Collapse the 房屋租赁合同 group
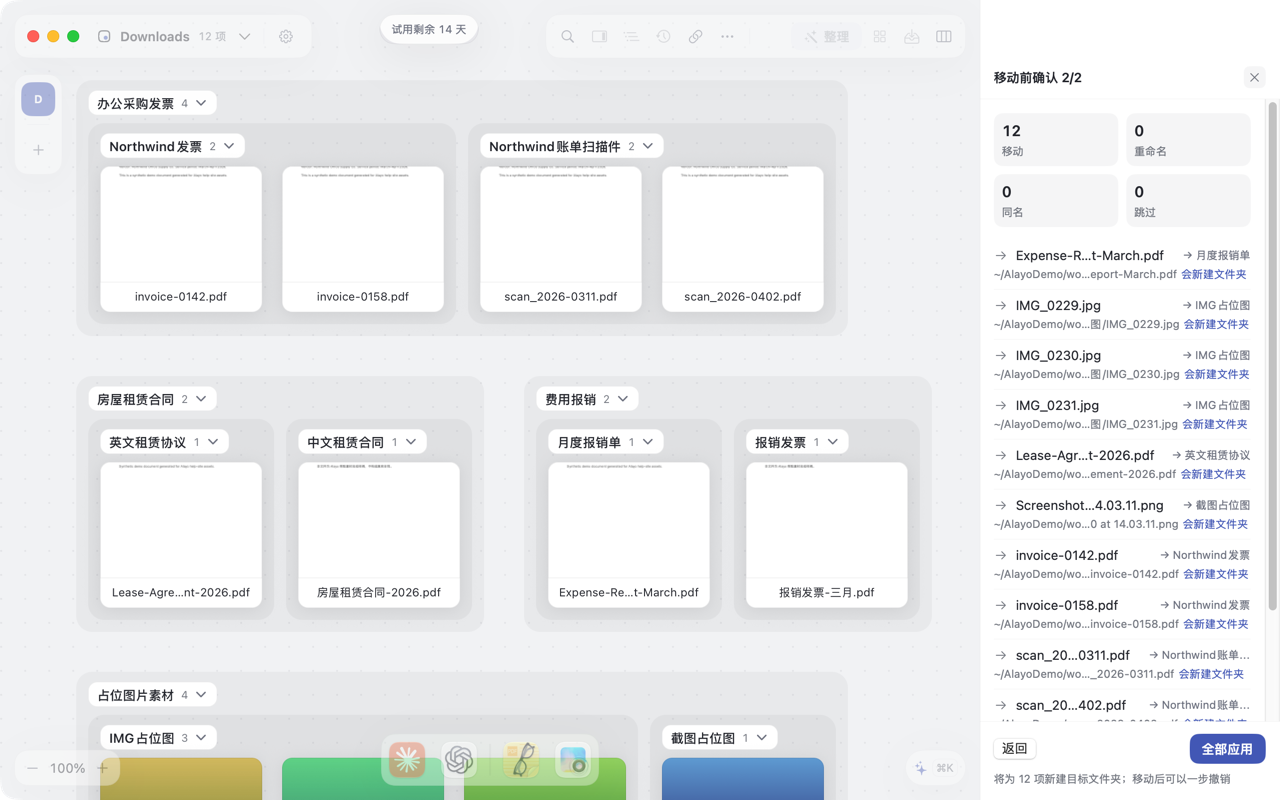Viewport: 1280px width, 800px height. coord(201,399)
